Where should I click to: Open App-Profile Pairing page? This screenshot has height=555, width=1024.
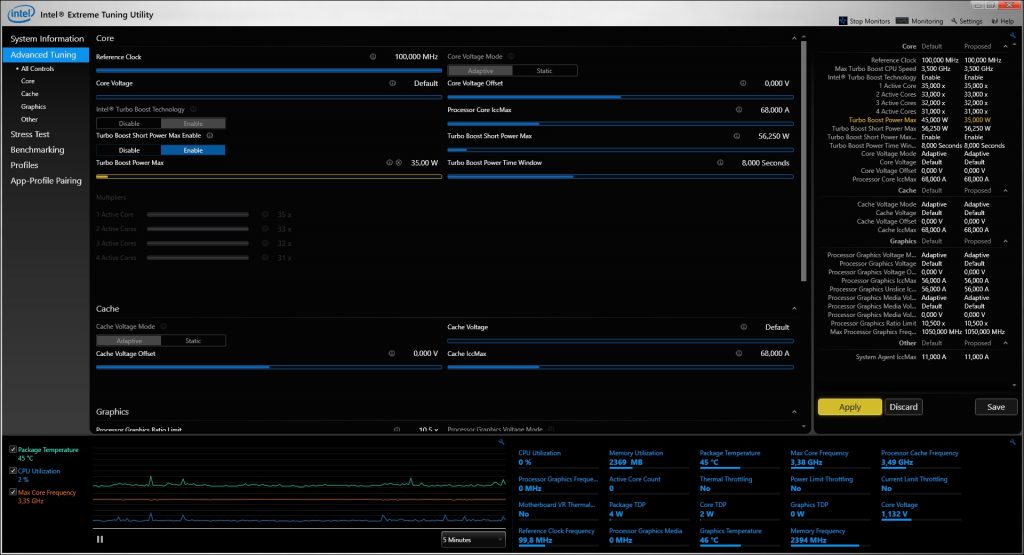[46, 181]
